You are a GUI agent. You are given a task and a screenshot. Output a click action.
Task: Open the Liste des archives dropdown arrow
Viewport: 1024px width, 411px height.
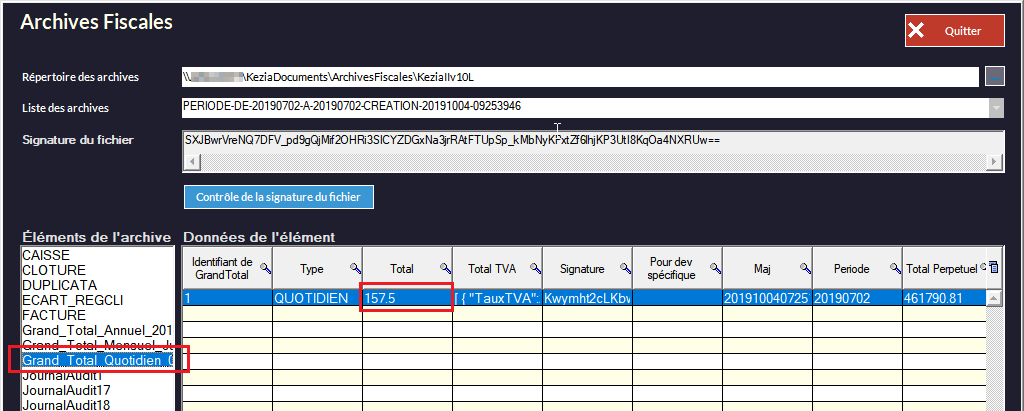pyautogui.click(x=995, y=107)
